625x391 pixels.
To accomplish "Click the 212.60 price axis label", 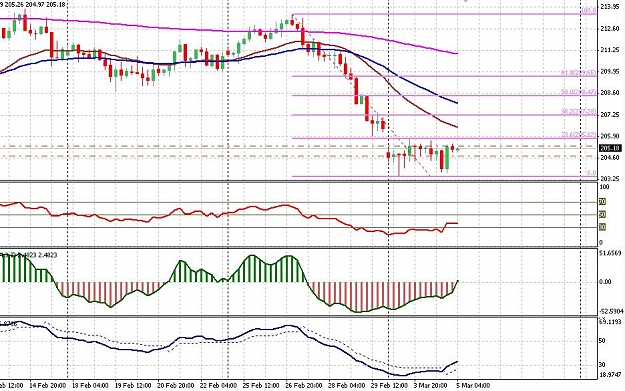I will (x=610, y=29).
